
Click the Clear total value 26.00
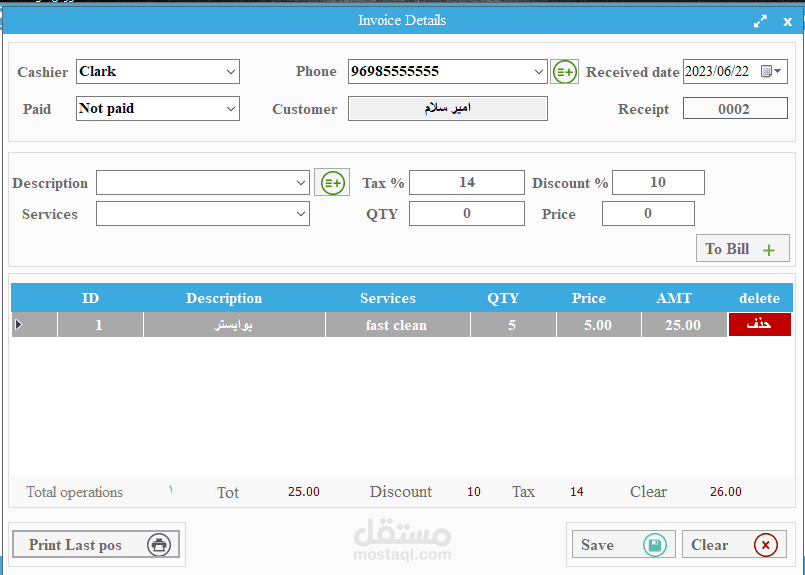coord(725,492)
